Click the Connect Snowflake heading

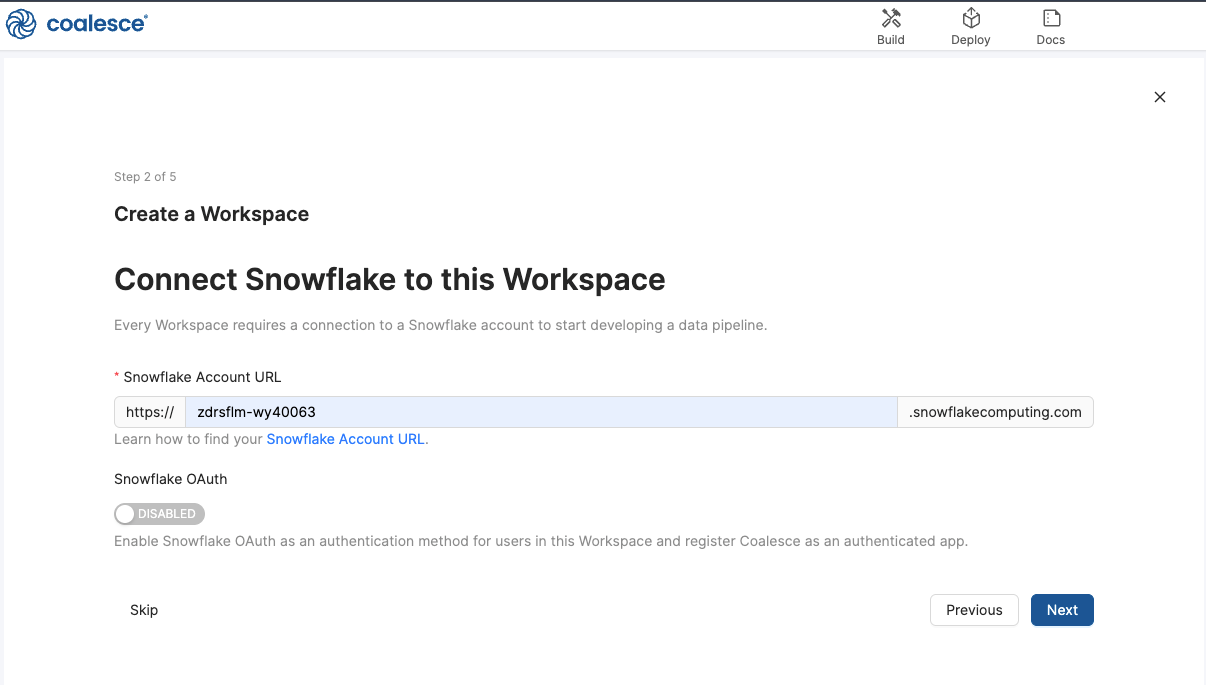(390, 280)
